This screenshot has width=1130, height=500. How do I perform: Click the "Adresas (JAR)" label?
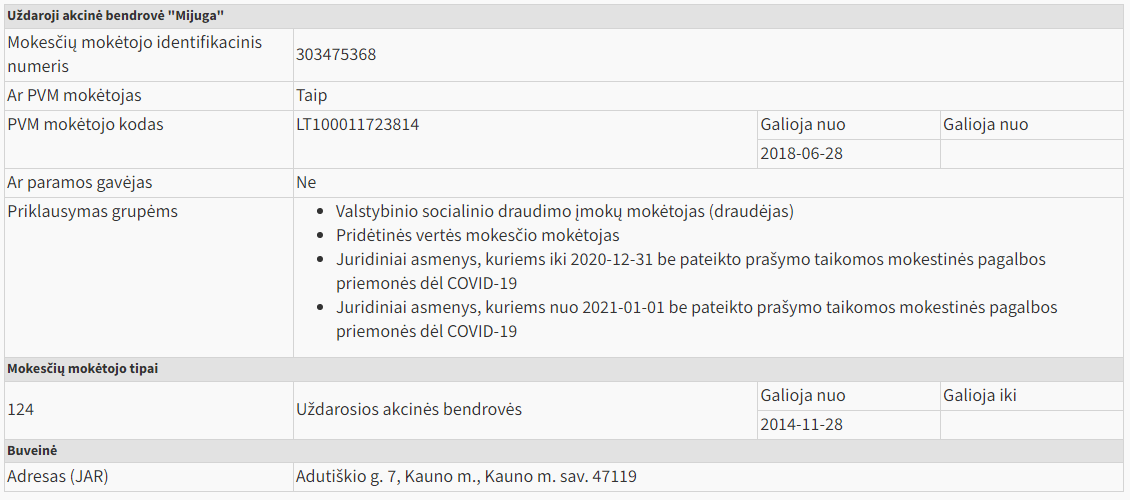point(57,477)
